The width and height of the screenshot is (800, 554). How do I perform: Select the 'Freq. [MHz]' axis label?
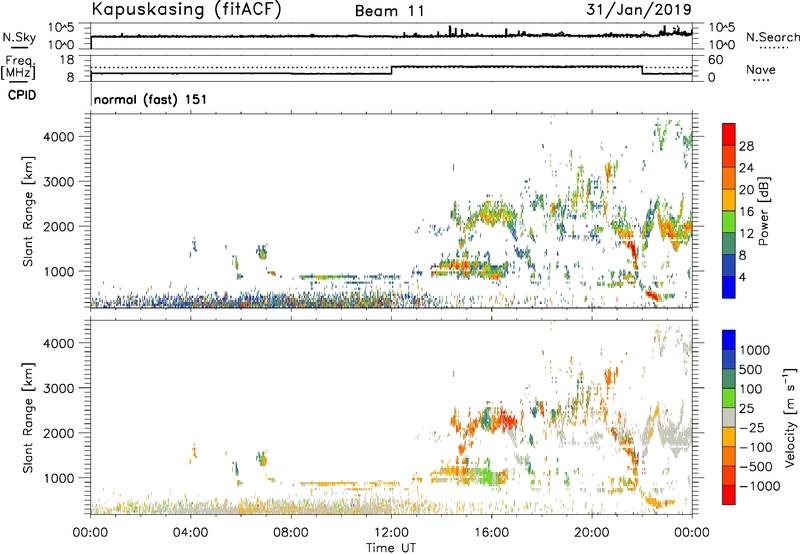click(x=18, y=67)
